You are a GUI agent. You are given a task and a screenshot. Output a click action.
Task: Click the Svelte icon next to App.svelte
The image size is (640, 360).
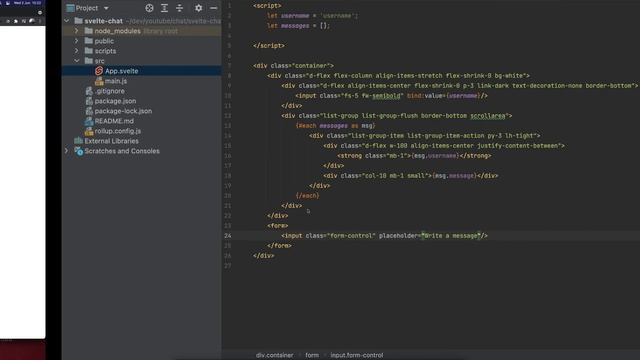click(99, 71)
